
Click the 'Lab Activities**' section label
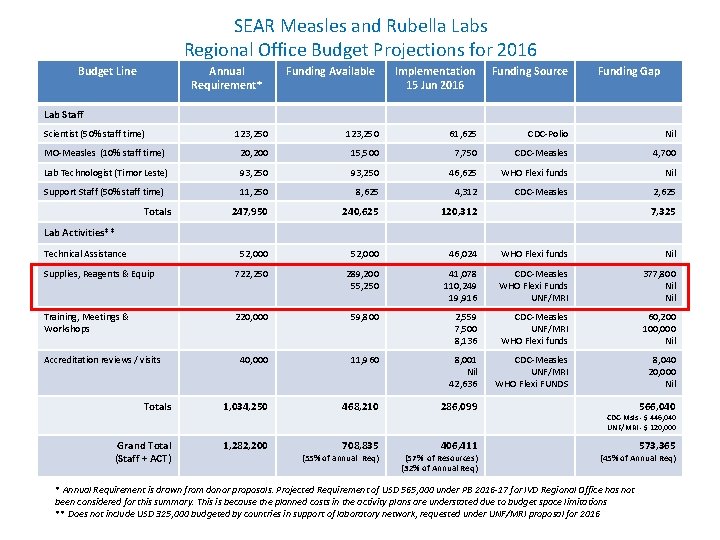(x=79, y=232)
